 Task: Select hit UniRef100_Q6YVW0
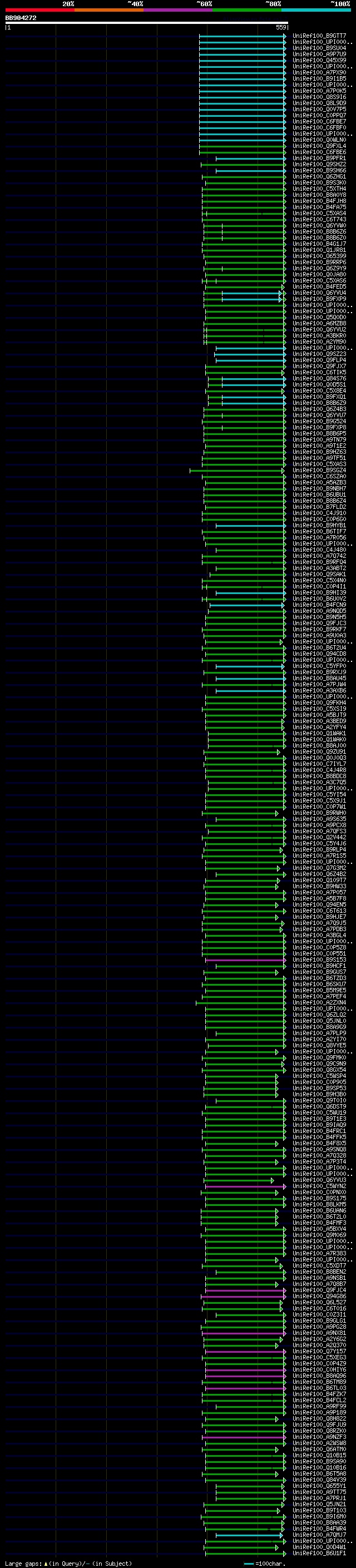point(319,226)
